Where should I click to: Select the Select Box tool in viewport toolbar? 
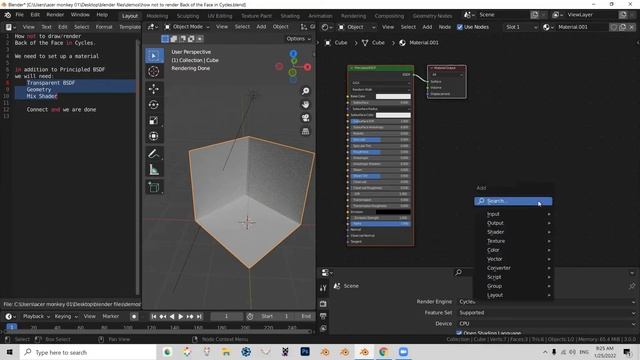pyautogui.click(x=154, y=56)
